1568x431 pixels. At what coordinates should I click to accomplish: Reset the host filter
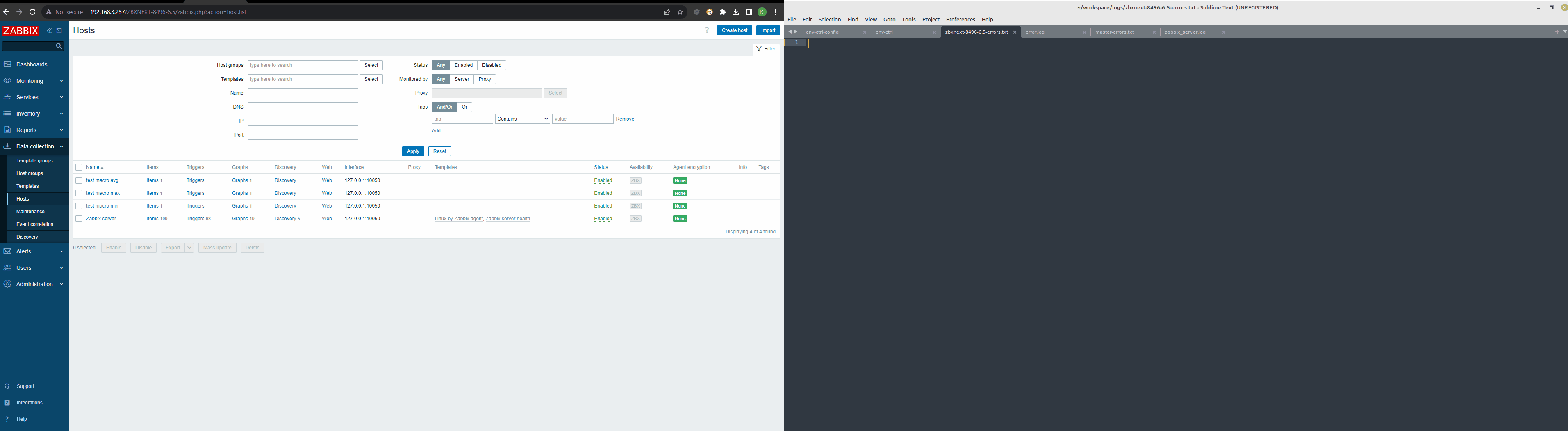point(439,152)
